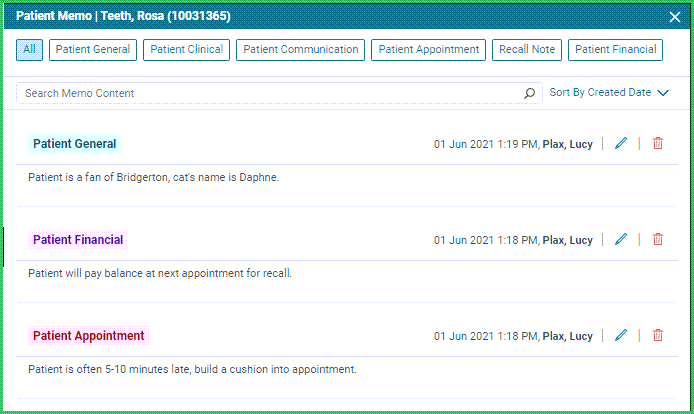694x414 pixels.
Task: Show Patient Communication memos
Action: [301, 50]
